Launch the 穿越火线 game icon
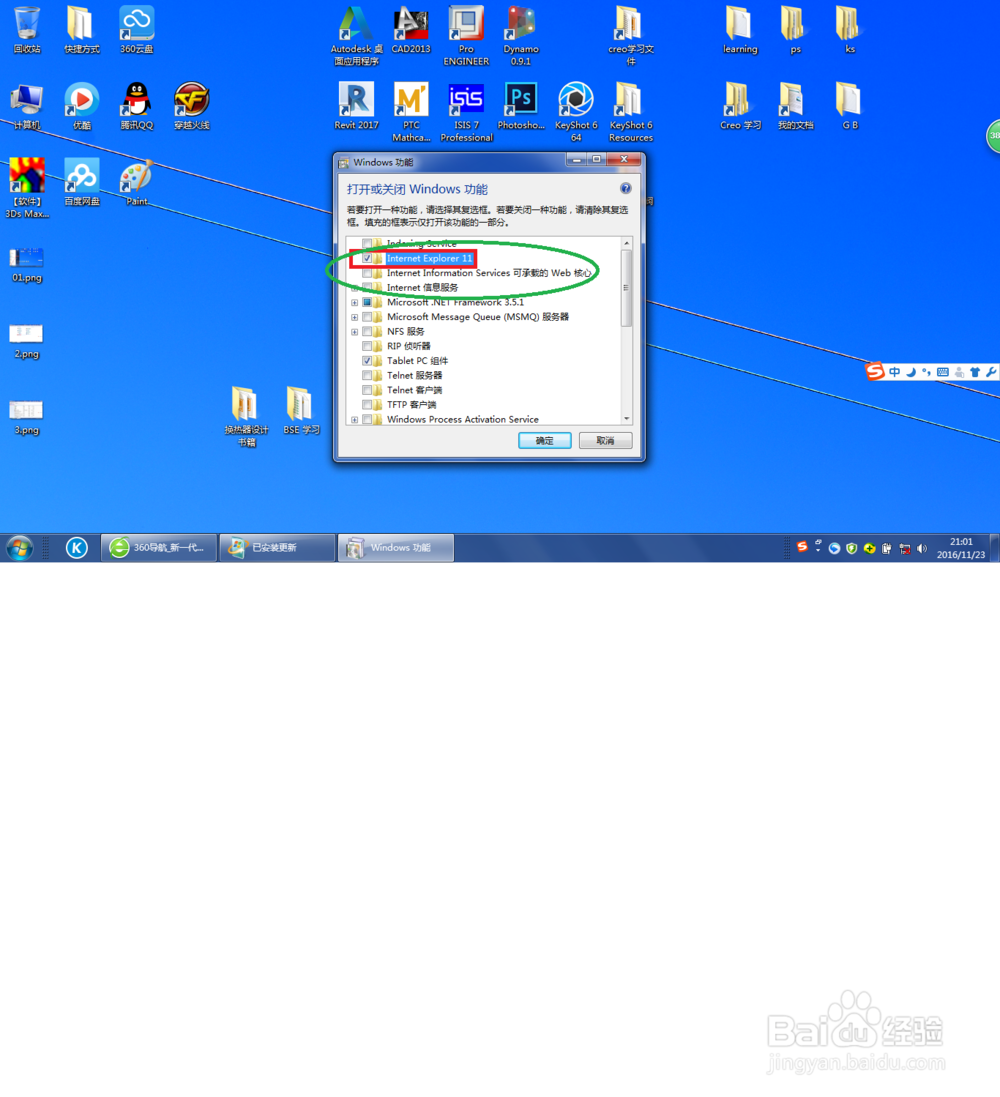1000x1097 pixels. (x=192, y=106)
